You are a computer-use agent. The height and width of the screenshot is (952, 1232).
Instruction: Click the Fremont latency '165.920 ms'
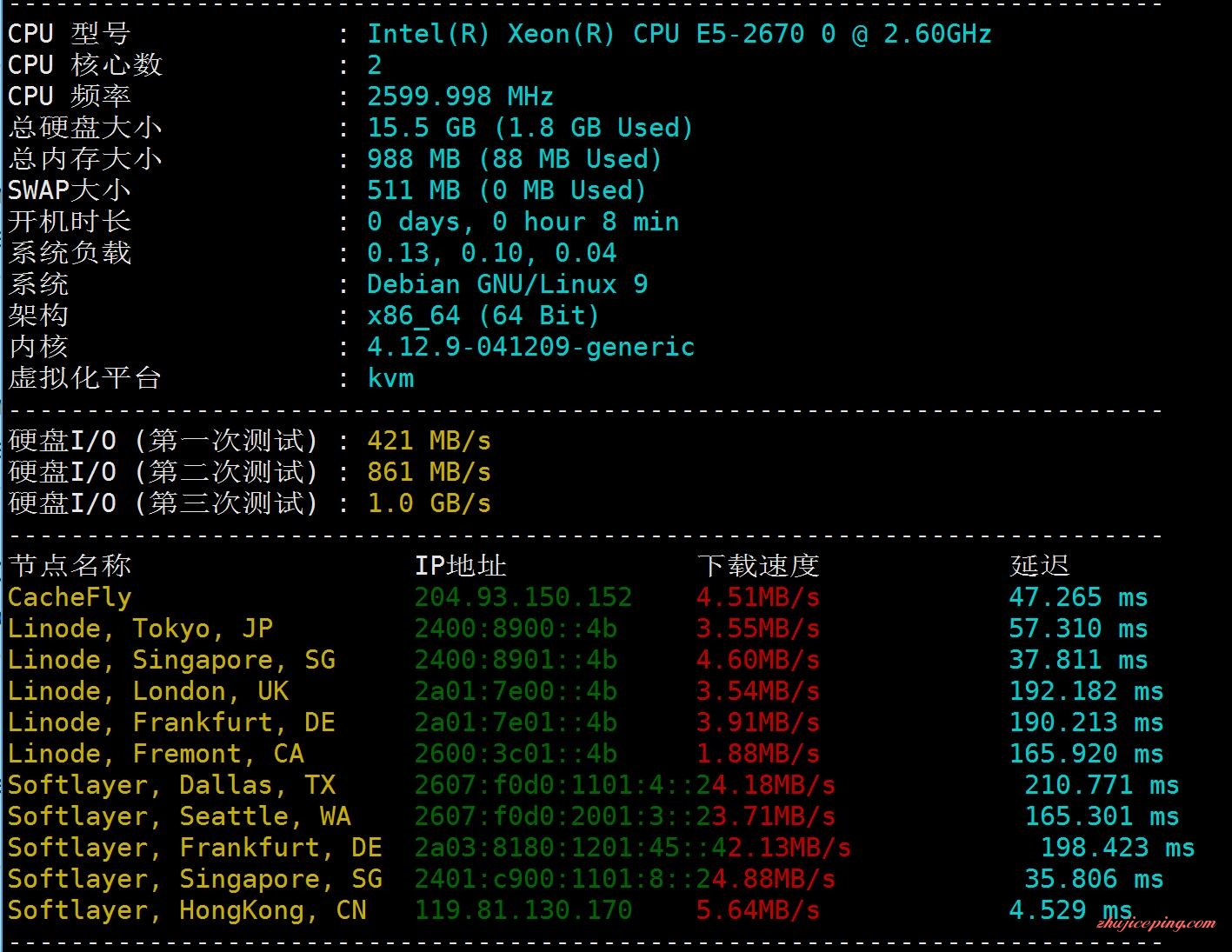coord(1086,754)
